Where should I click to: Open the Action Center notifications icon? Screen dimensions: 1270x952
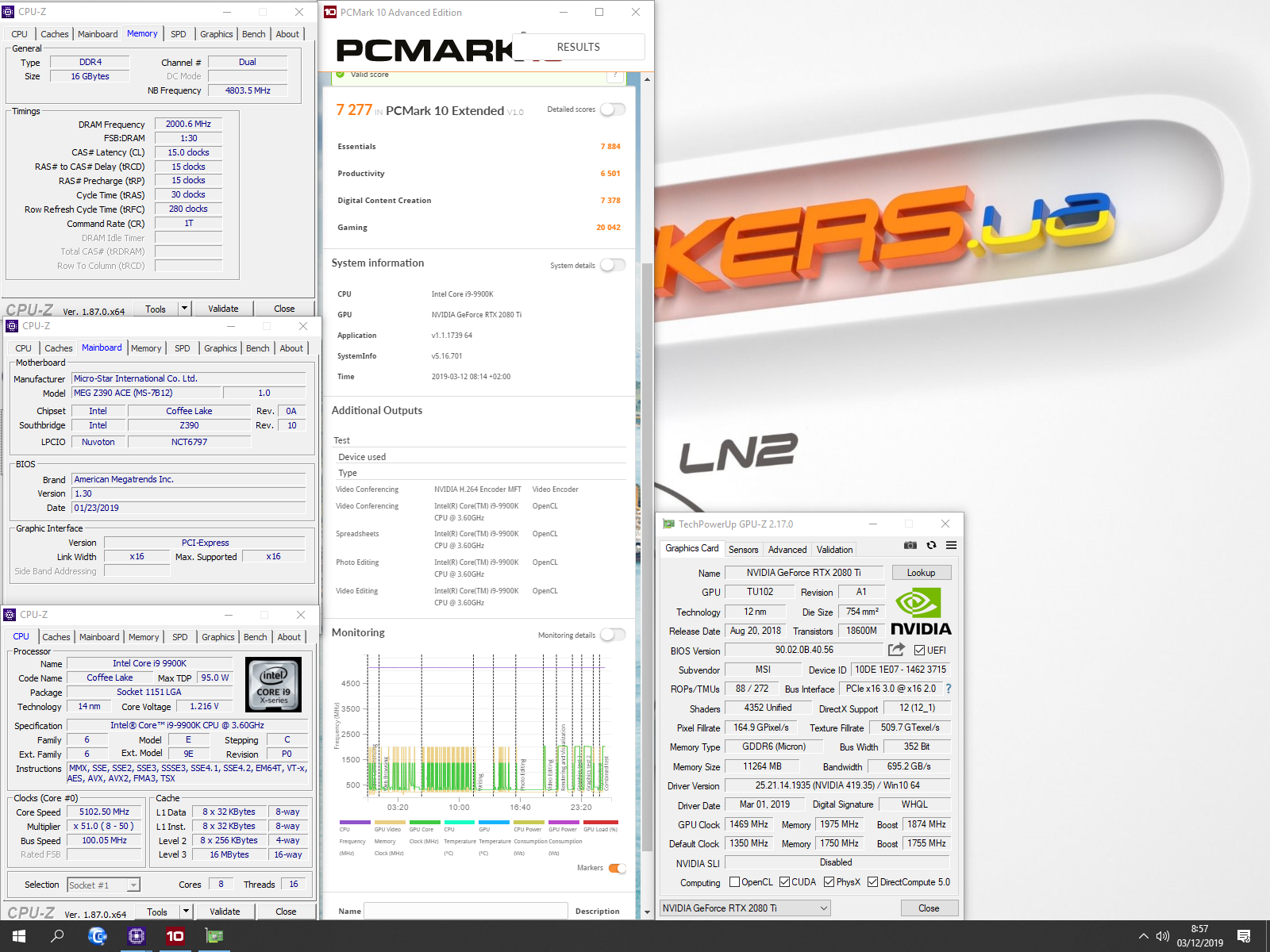(x=1245, y=936)
